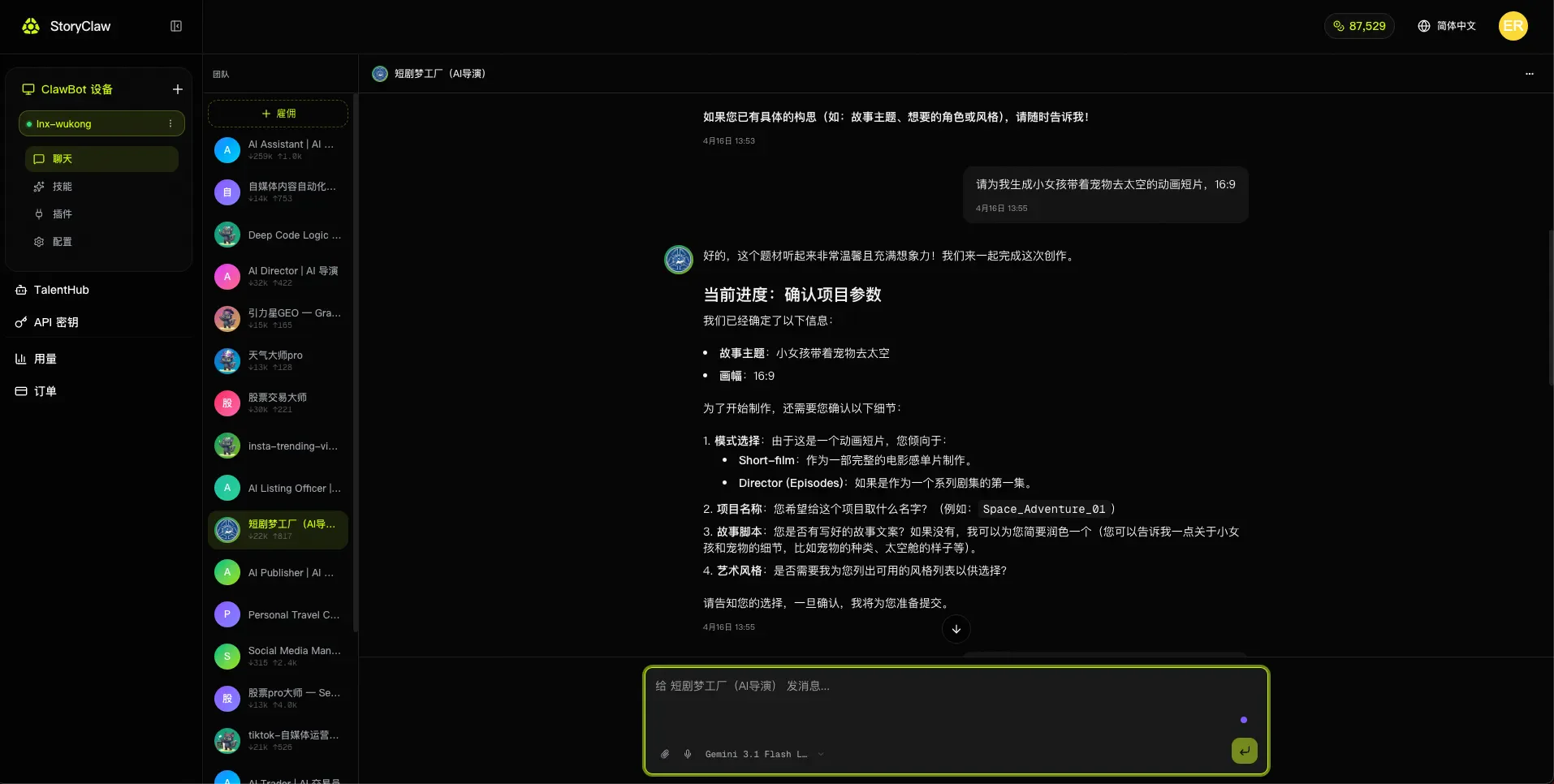This screenshot has height=784, width=1554.
Task: Open the 用量 usage page
Action: pos(36,359)
